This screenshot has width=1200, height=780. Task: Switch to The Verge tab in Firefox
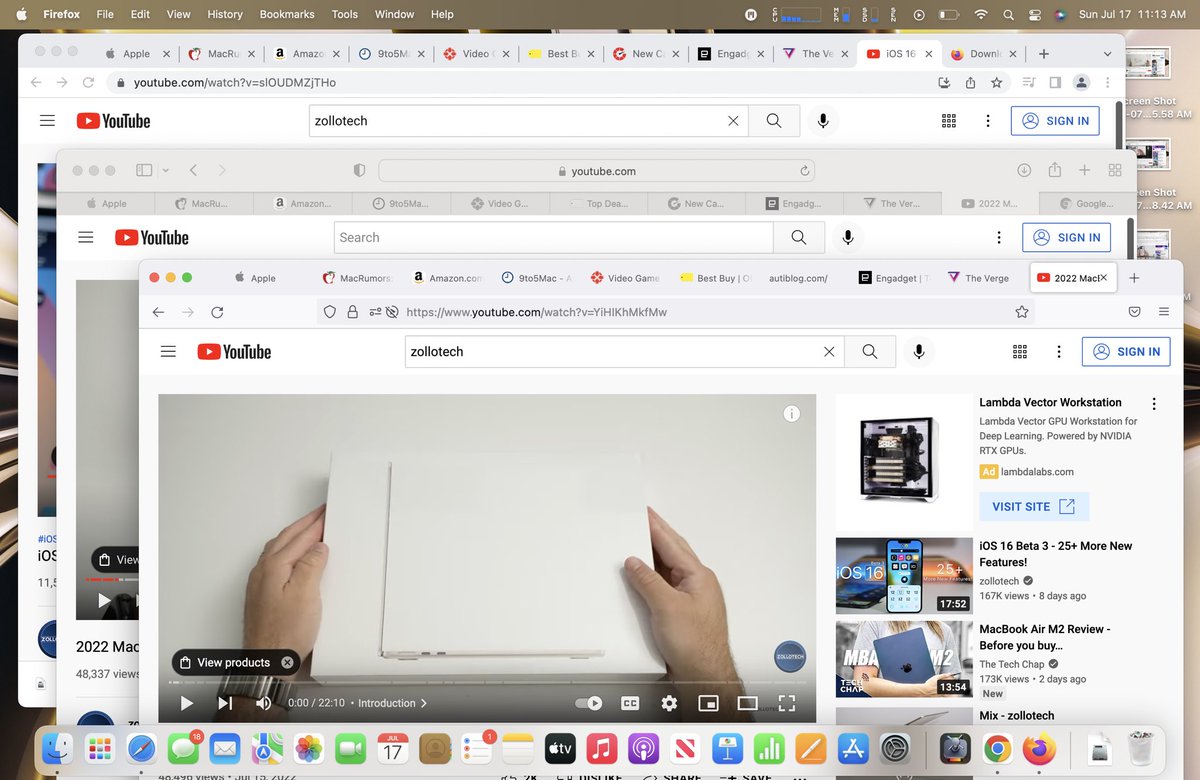[978, 278]
